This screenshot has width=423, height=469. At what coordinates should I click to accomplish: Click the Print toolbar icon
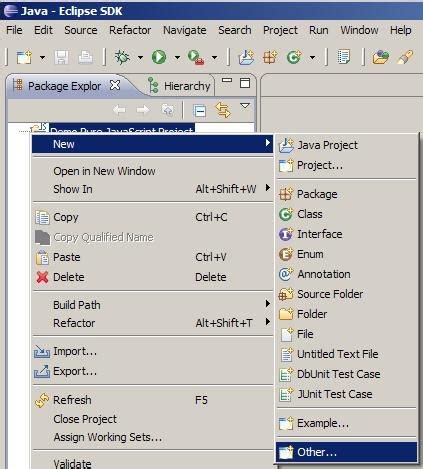(85, 57)
